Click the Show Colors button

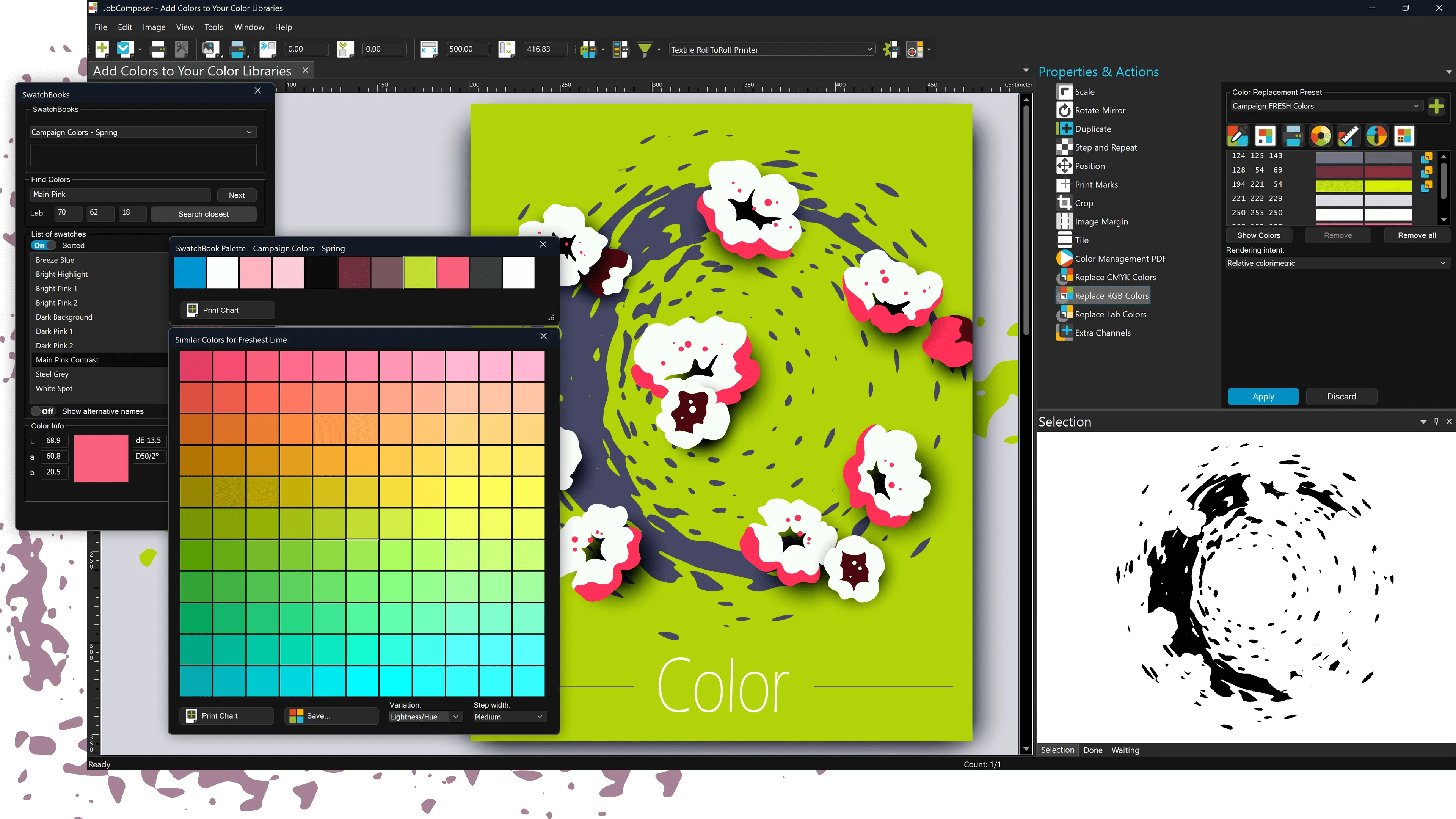tap(1258, 236)
